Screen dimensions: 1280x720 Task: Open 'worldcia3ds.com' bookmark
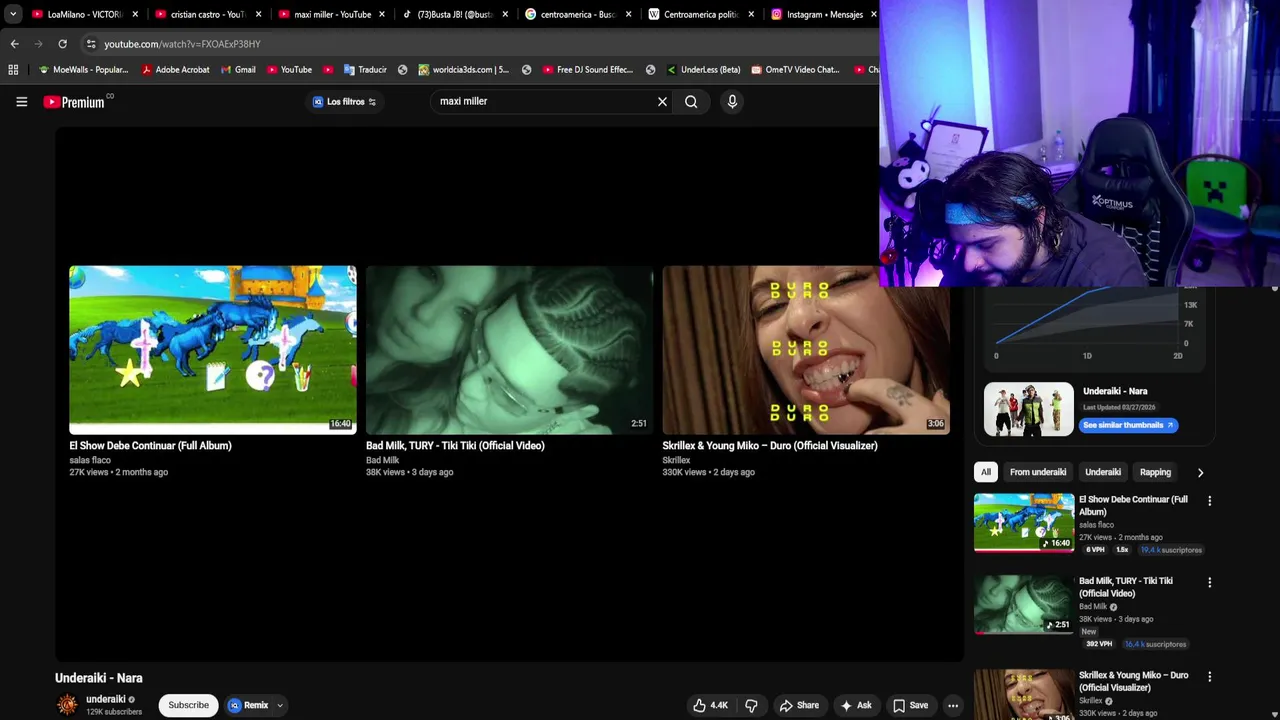pos(463,70)
